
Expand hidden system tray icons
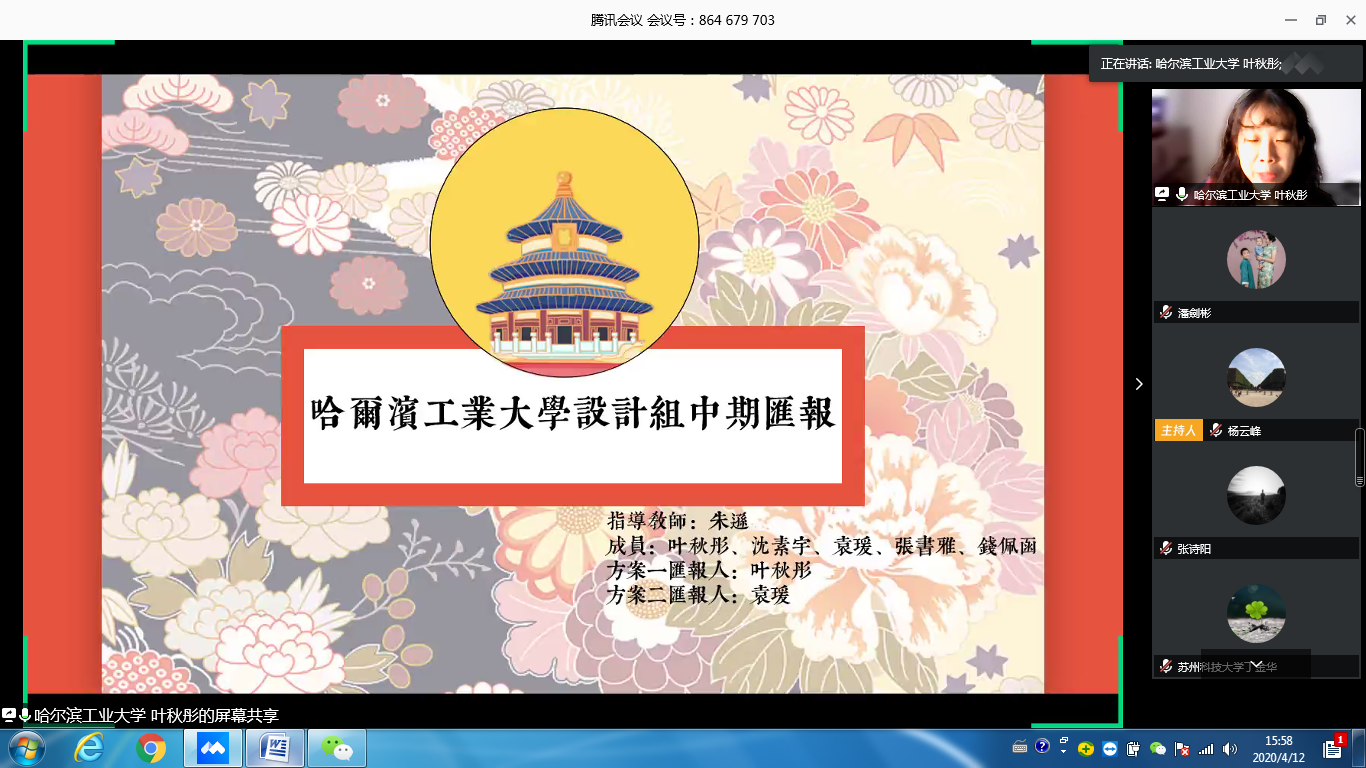[x=1062, y=748]
